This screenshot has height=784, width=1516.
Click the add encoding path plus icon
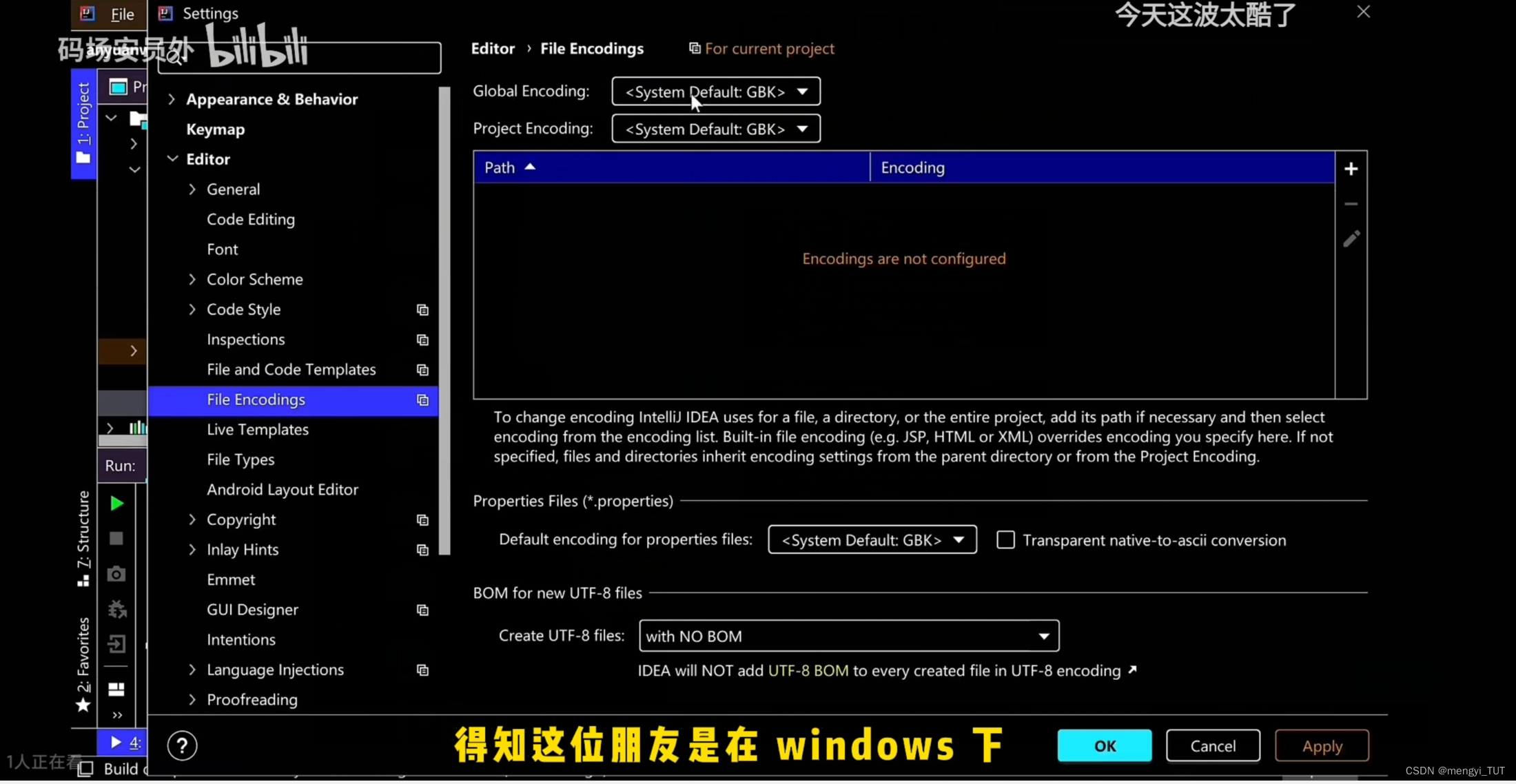[1351, 168]
